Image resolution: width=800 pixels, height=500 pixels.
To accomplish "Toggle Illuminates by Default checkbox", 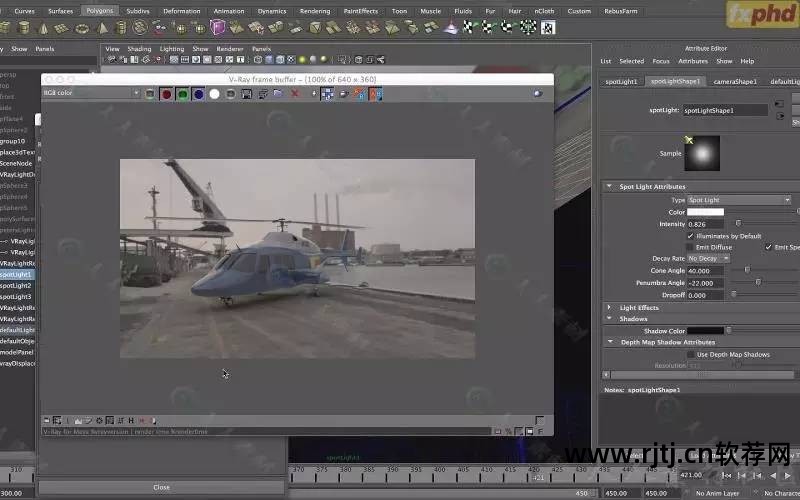I will tap(690, 236).
